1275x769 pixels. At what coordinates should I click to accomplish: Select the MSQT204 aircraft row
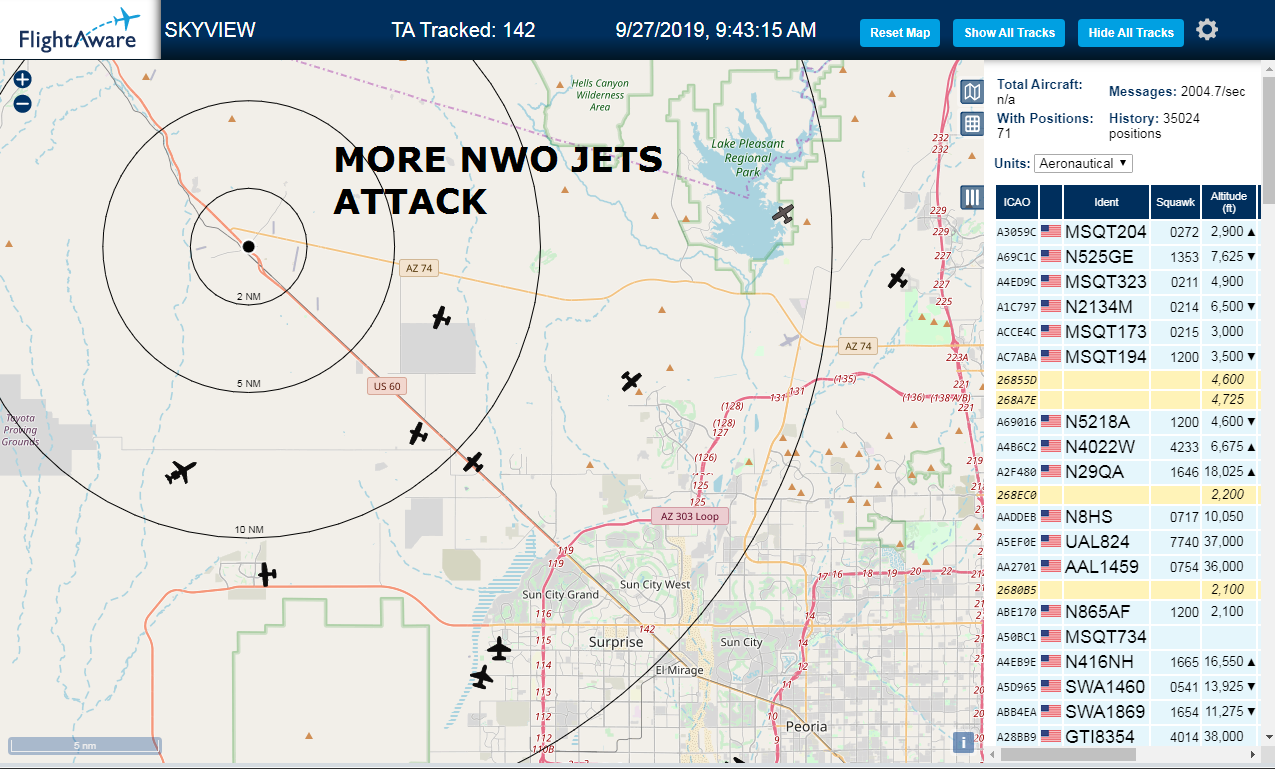(x=1127, y=232)
